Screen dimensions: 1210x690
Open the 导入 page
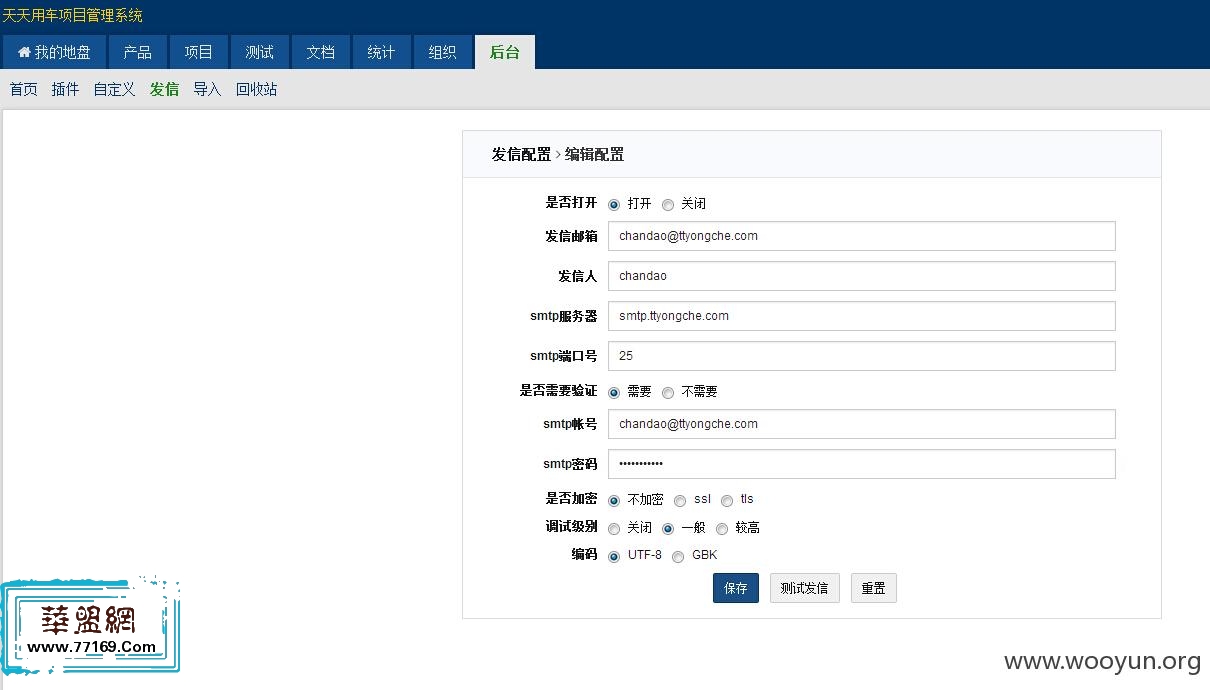click(207, 89)
